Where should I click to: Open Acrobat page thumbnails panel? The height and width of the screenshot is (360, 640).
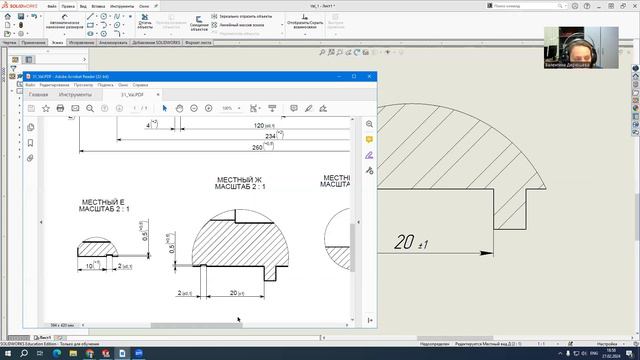[x=31, y=127]
